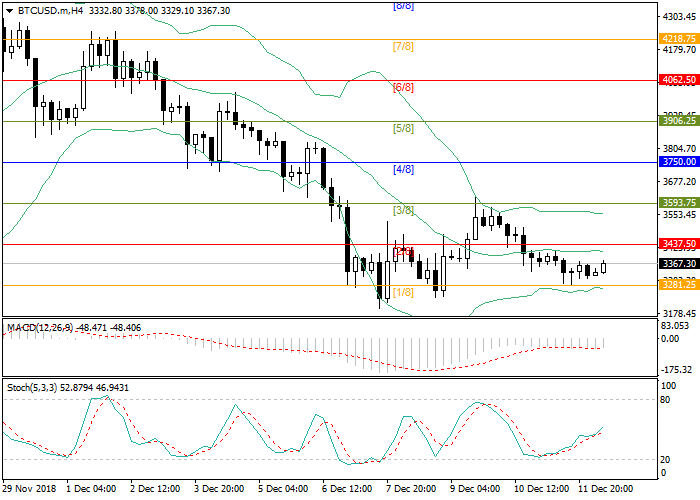Click the Stochastic 80 level label
Screen dimensions: 700x500
[x=665, y=400]
